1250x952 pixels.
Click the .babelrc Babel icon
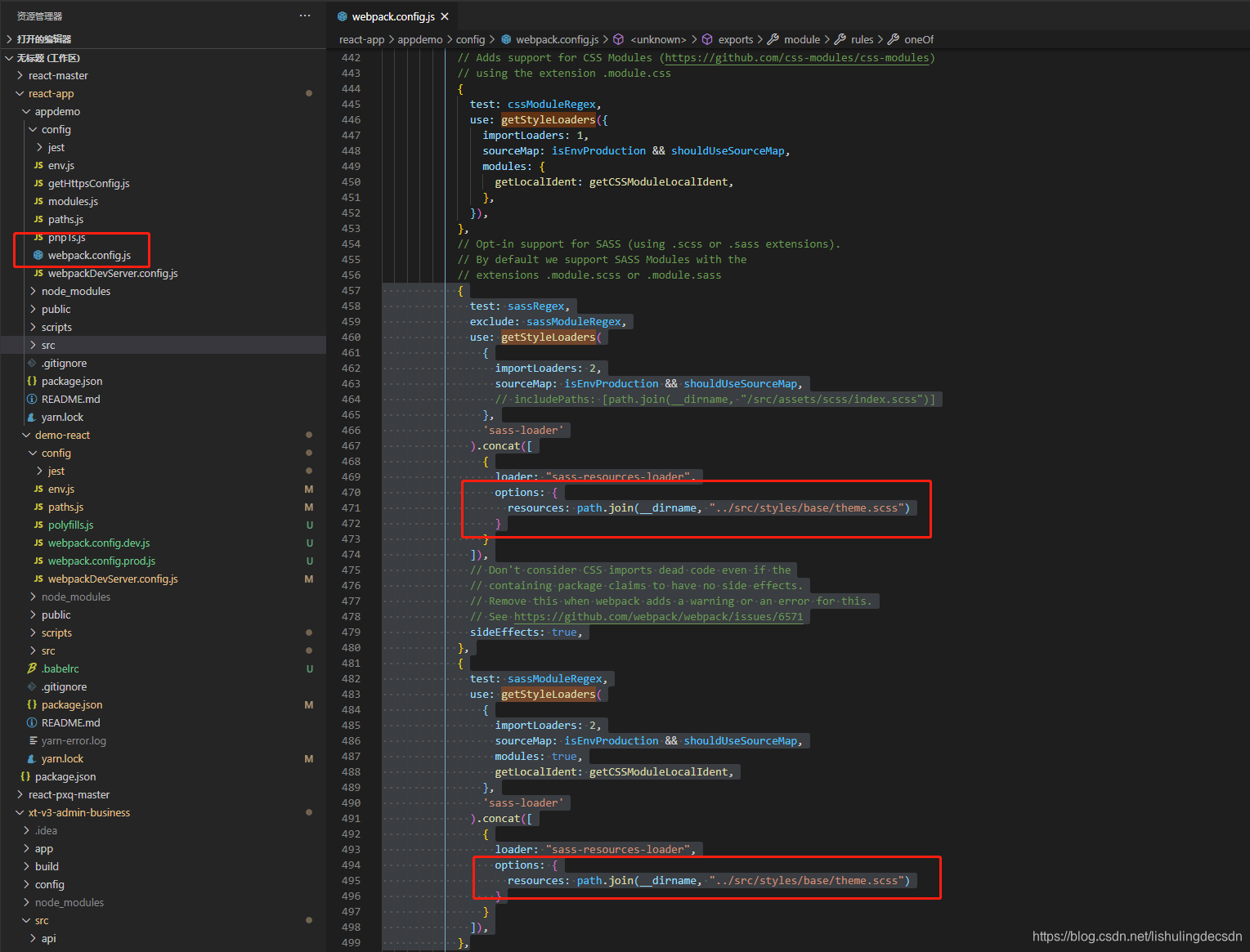[x=32, y=668]
